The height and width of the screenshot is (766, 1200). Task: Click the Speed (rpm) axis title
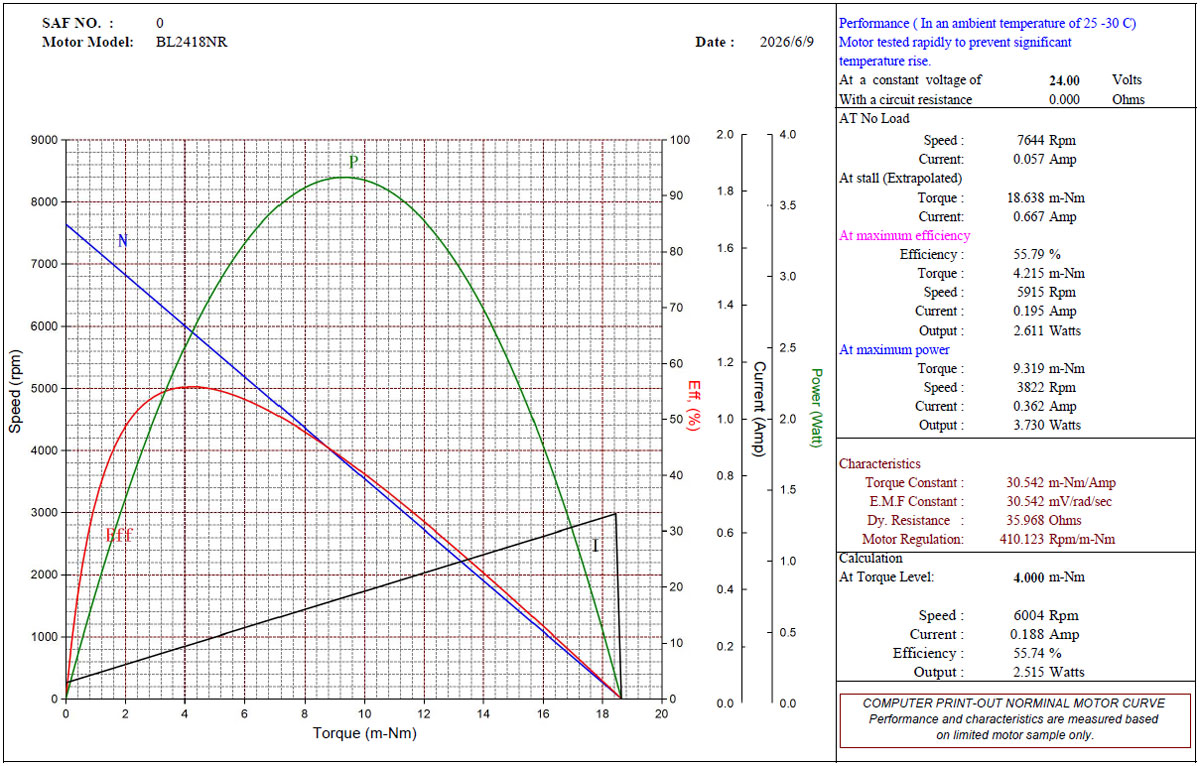(x=15, y=390)
